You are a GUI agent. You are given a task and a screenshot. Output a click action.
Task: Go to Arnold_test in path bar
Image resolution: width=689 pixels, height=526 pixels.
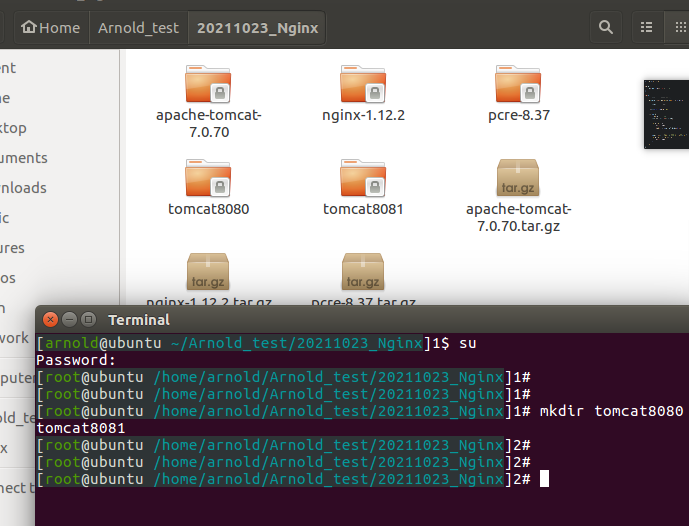click(x=138, y=28)
